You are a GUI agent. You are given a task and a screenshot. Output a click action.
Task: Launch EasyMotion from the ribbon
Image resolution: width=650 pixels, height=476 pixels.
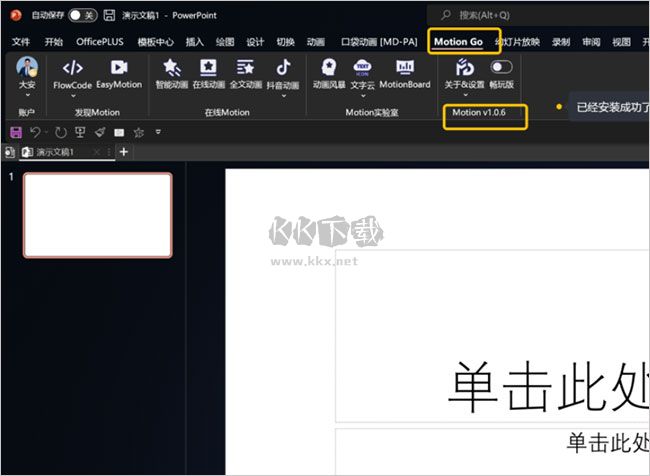pyautogui.click(x=119, y=73)
